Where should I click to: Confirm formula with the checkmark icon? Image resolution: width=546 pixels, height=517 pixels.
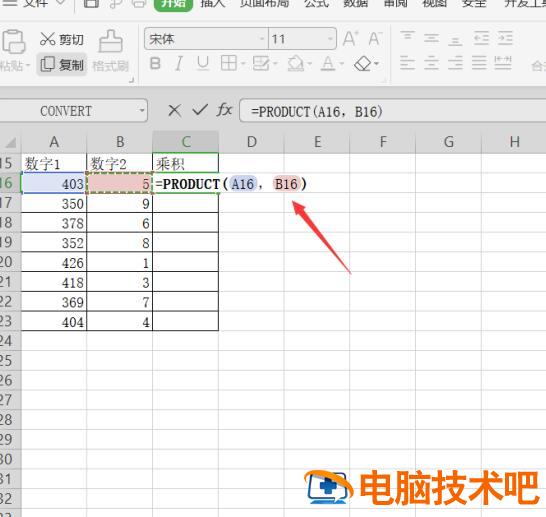point(200,110)
